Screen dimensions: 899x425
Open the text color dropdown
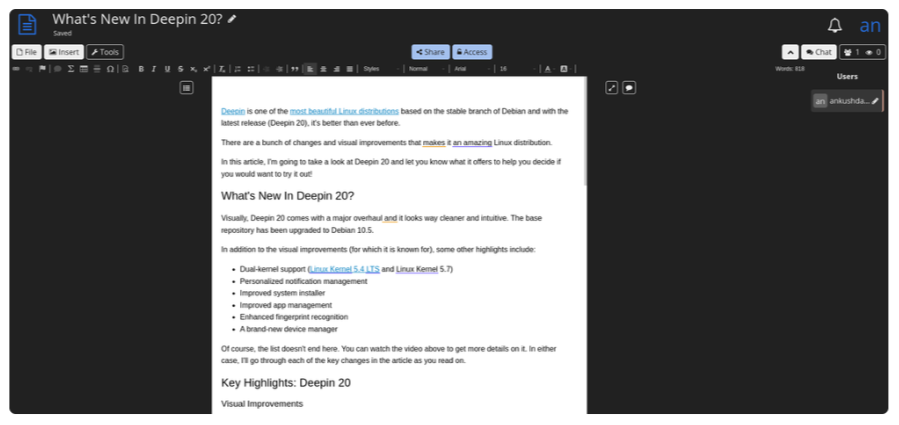(549, 69)
